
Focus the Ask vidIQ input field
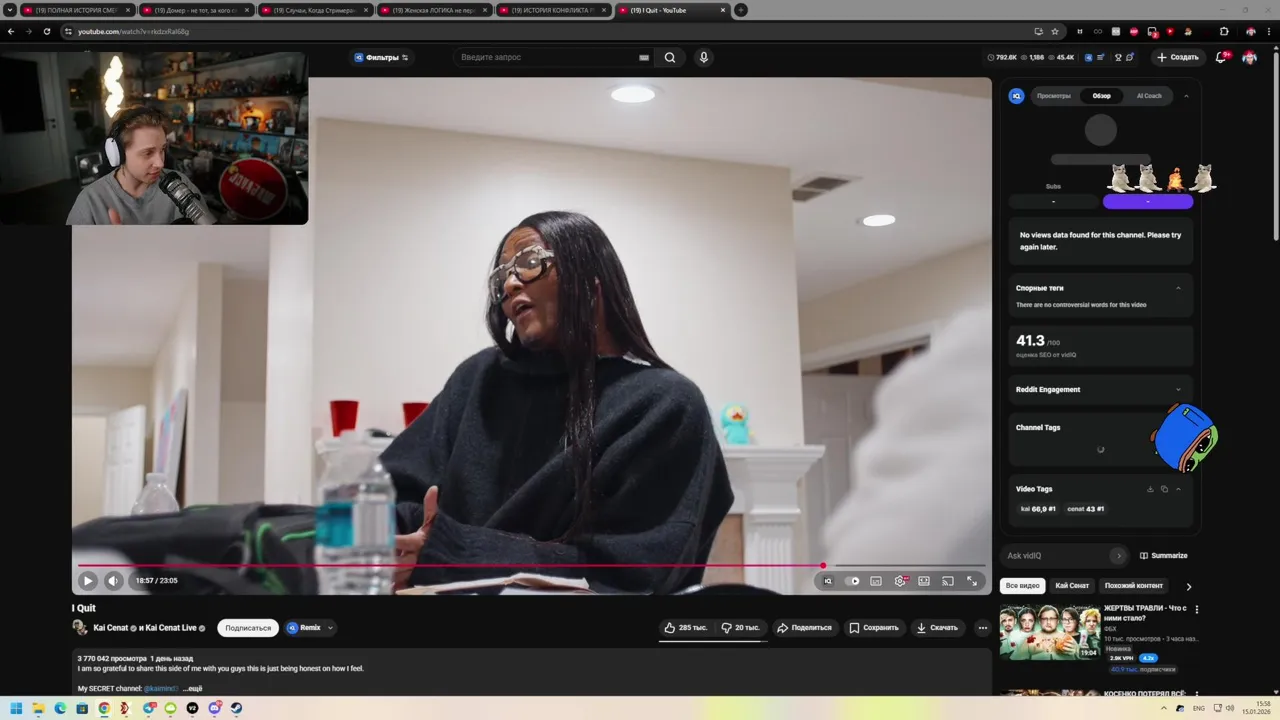pyautogui.click(x=1055, y=556)
